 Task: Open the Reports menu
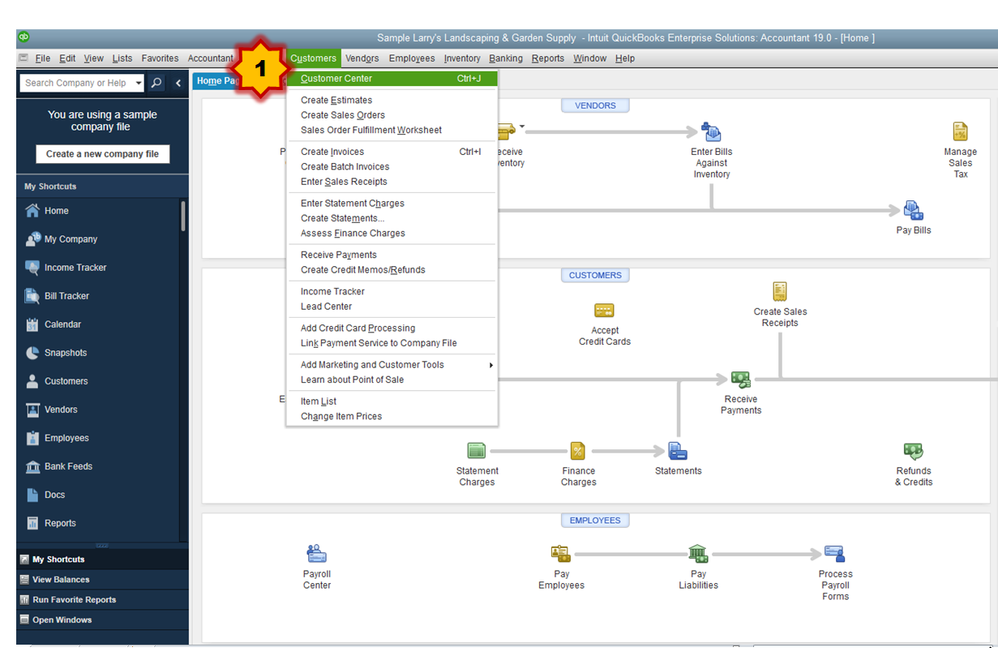click(547, 59)
